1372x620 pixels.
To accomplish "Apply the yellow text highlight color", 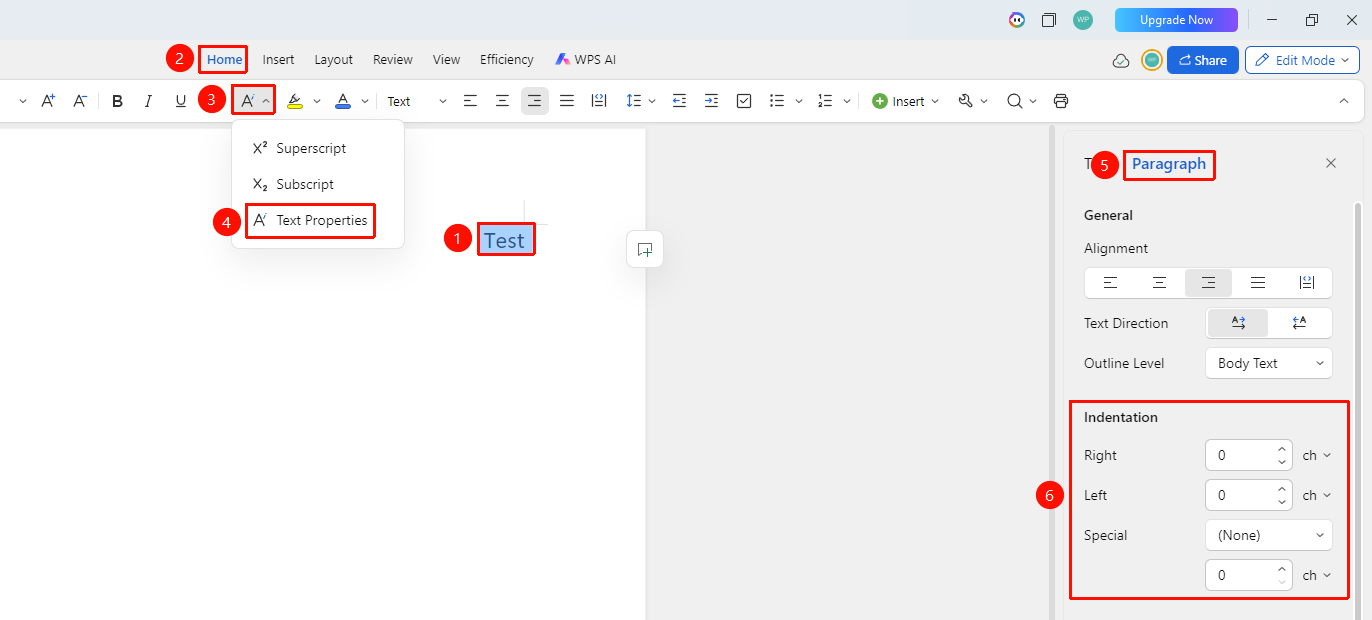I will (x=295, y=101).
